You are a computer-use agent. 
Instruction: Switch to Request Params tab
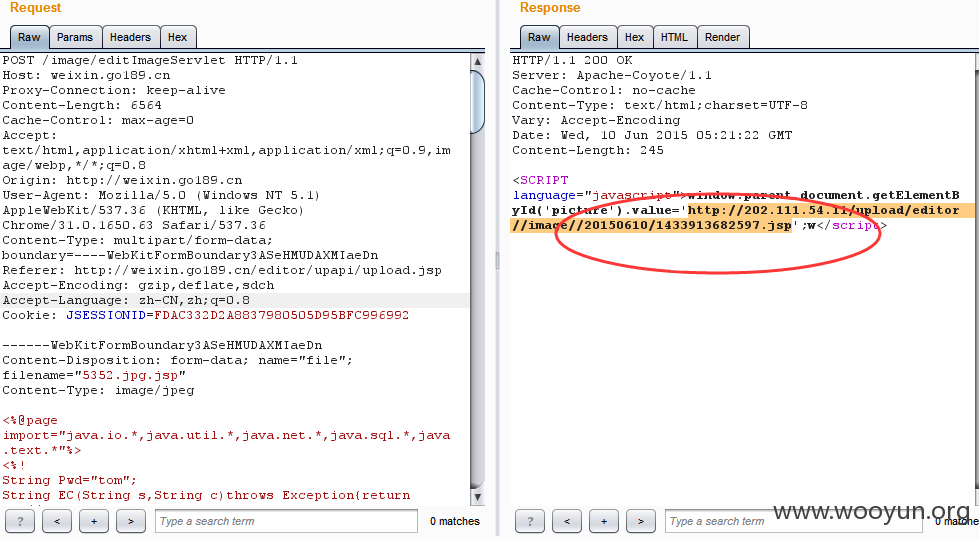pos(75,37)
